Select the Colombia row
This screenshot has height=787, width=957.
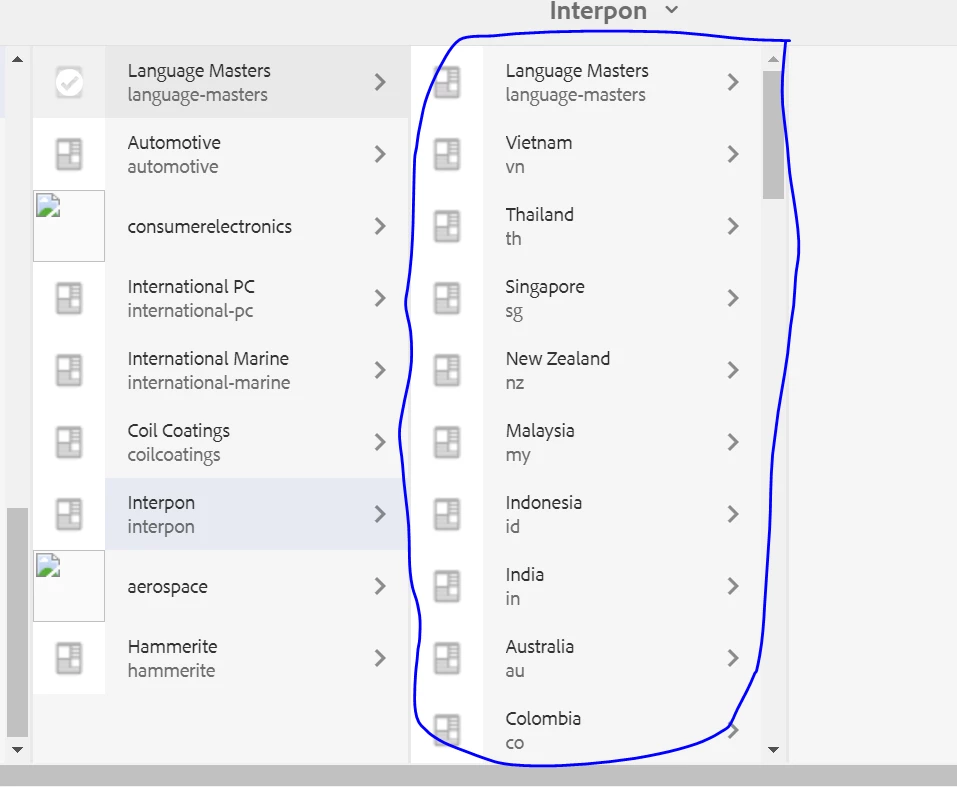(x=586, y=730)
